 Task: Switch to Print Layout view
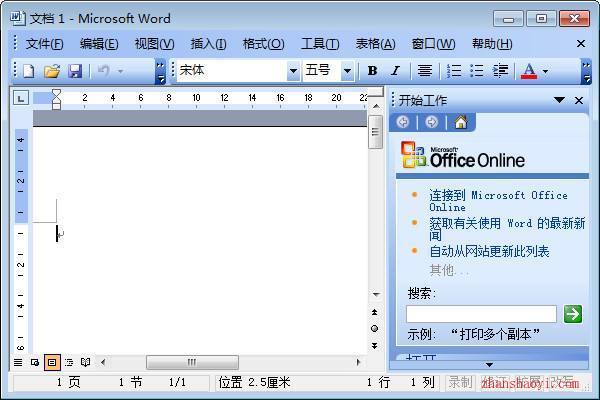(x=52, y=362)
